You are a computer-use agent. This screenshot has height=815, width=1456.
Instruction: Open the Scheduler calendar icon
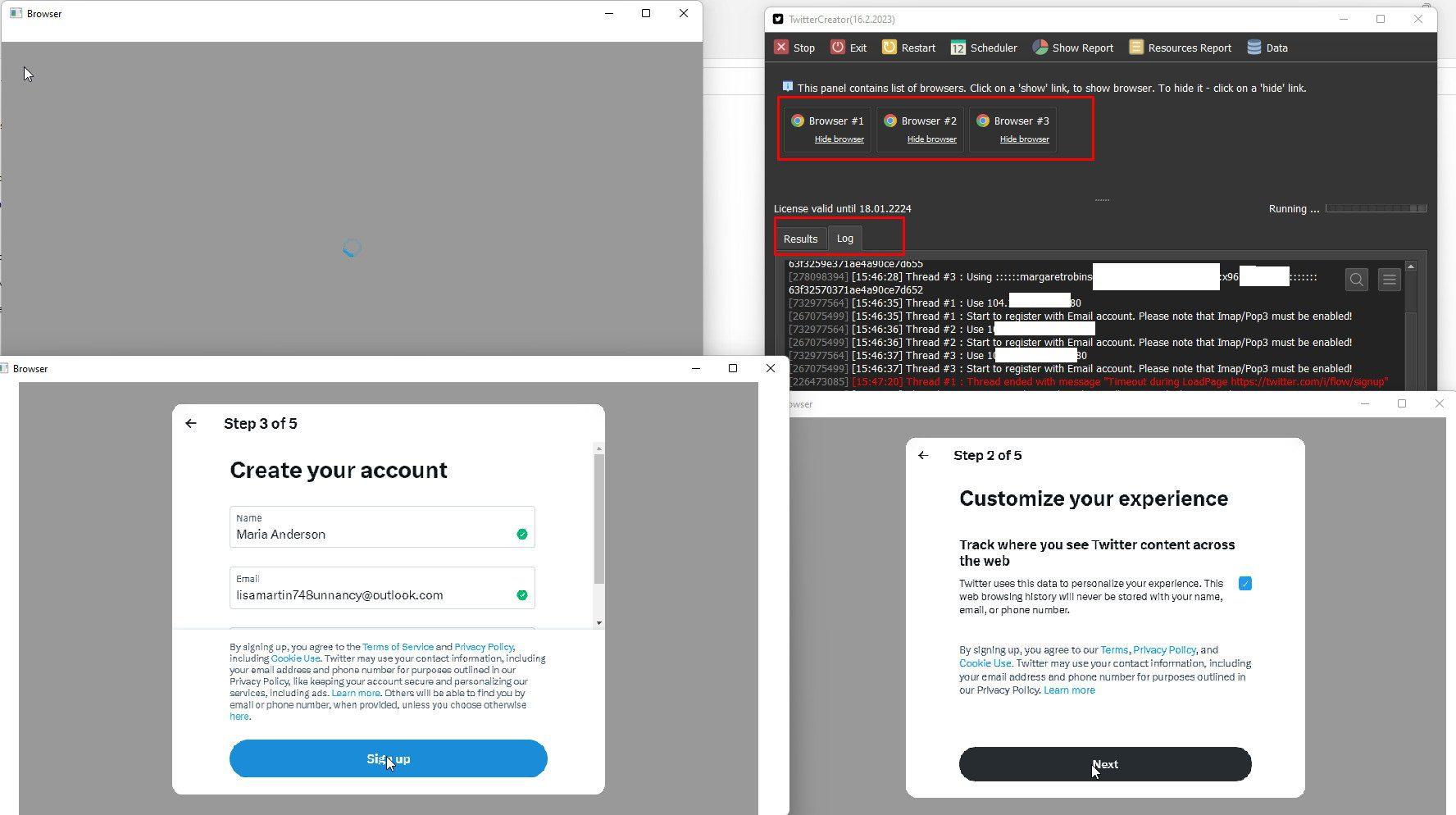pyautogui.click(x=958, y=48)
